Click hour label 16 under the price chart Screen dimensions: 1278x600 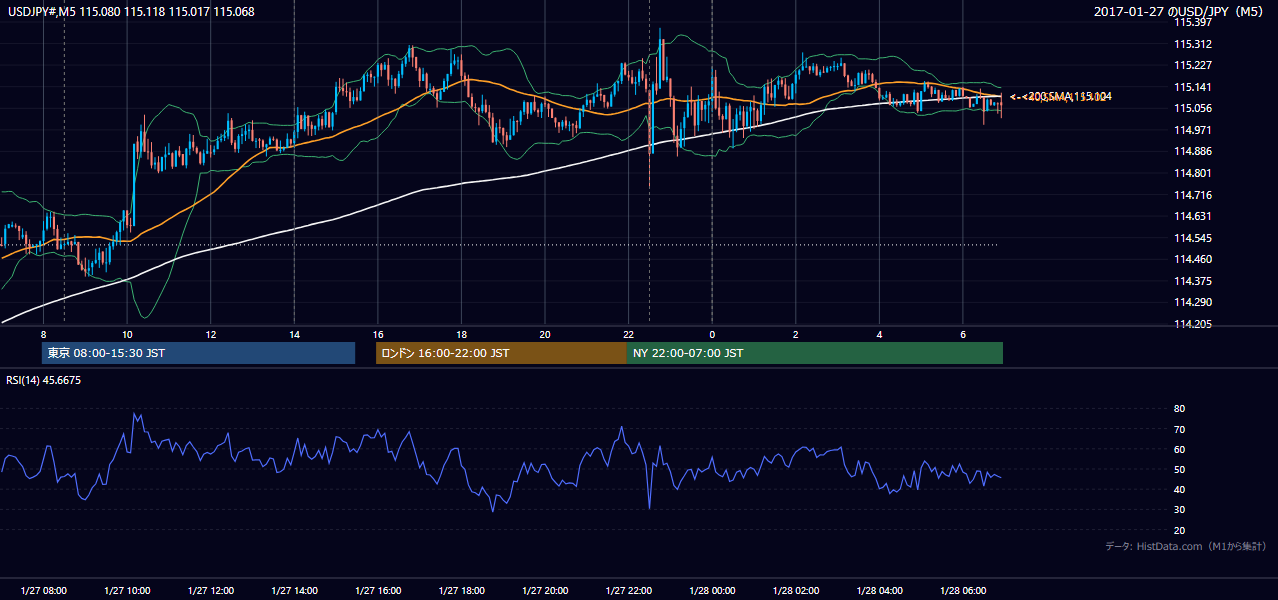coord(377,333)
